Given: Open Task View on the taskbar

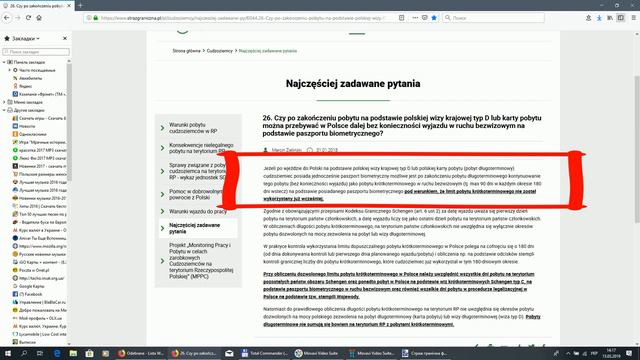Looking at the screenshot, I should click(x=40, y=353).
